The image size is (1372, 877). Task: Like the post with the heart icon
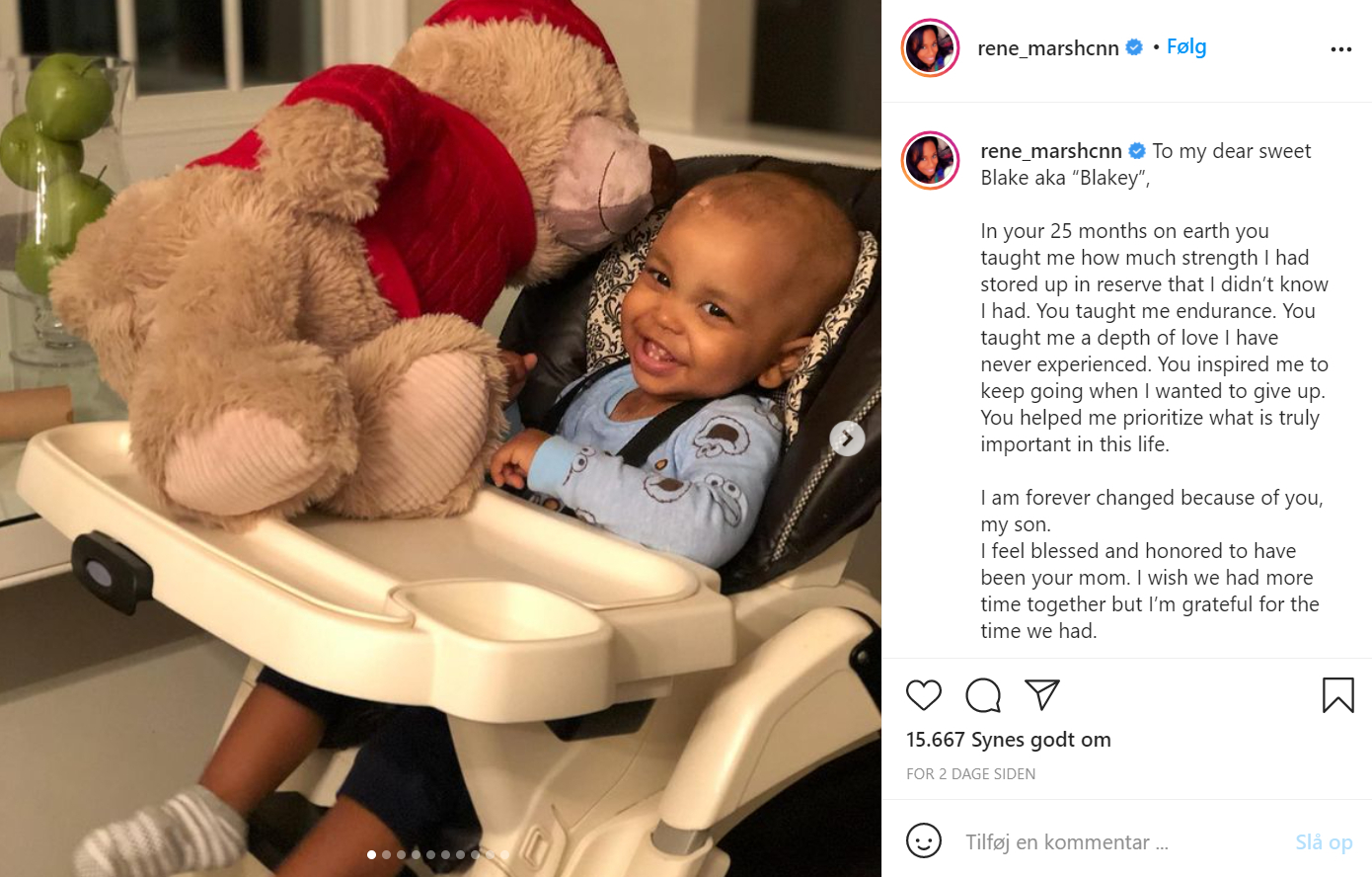point(924,695)
